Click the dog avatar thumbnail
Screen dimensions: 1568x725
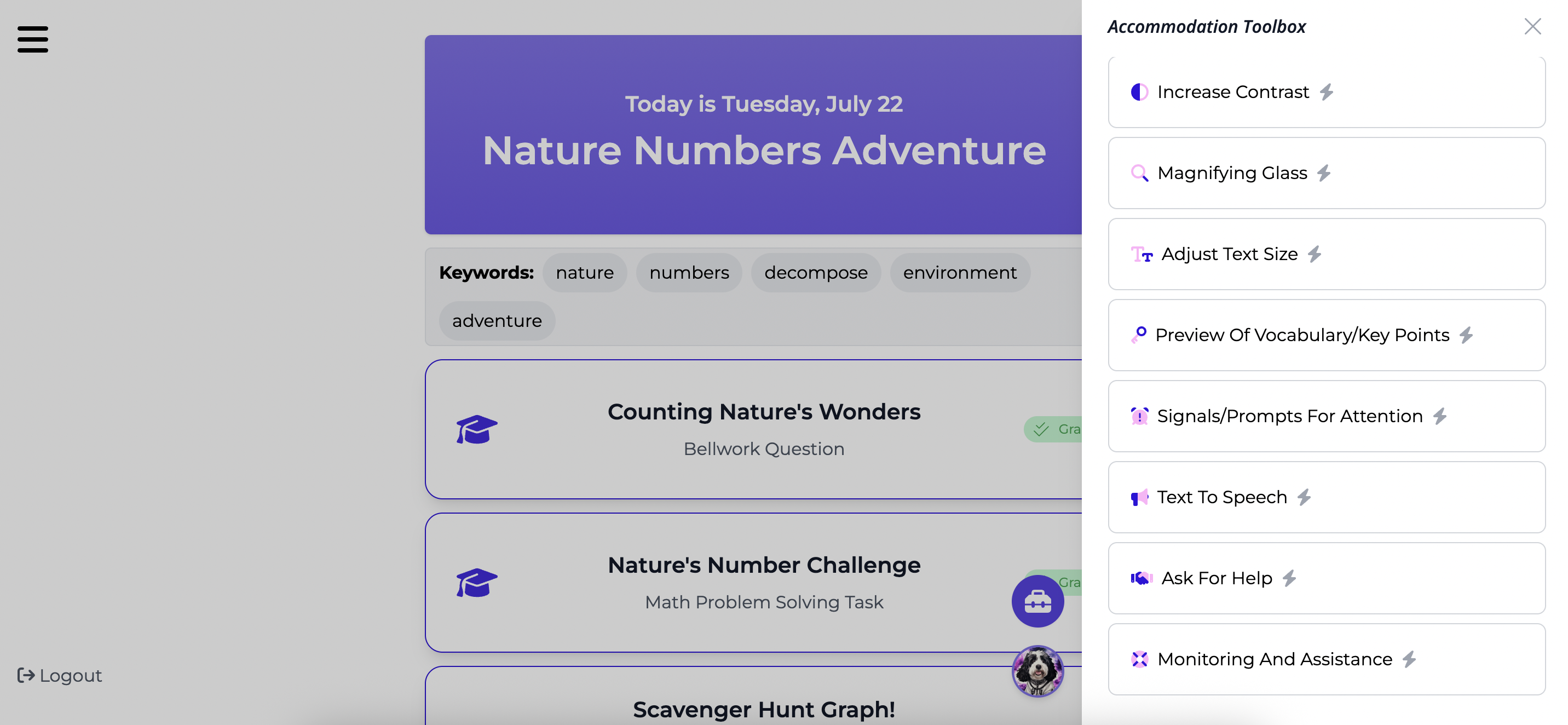coord(1037,671)
